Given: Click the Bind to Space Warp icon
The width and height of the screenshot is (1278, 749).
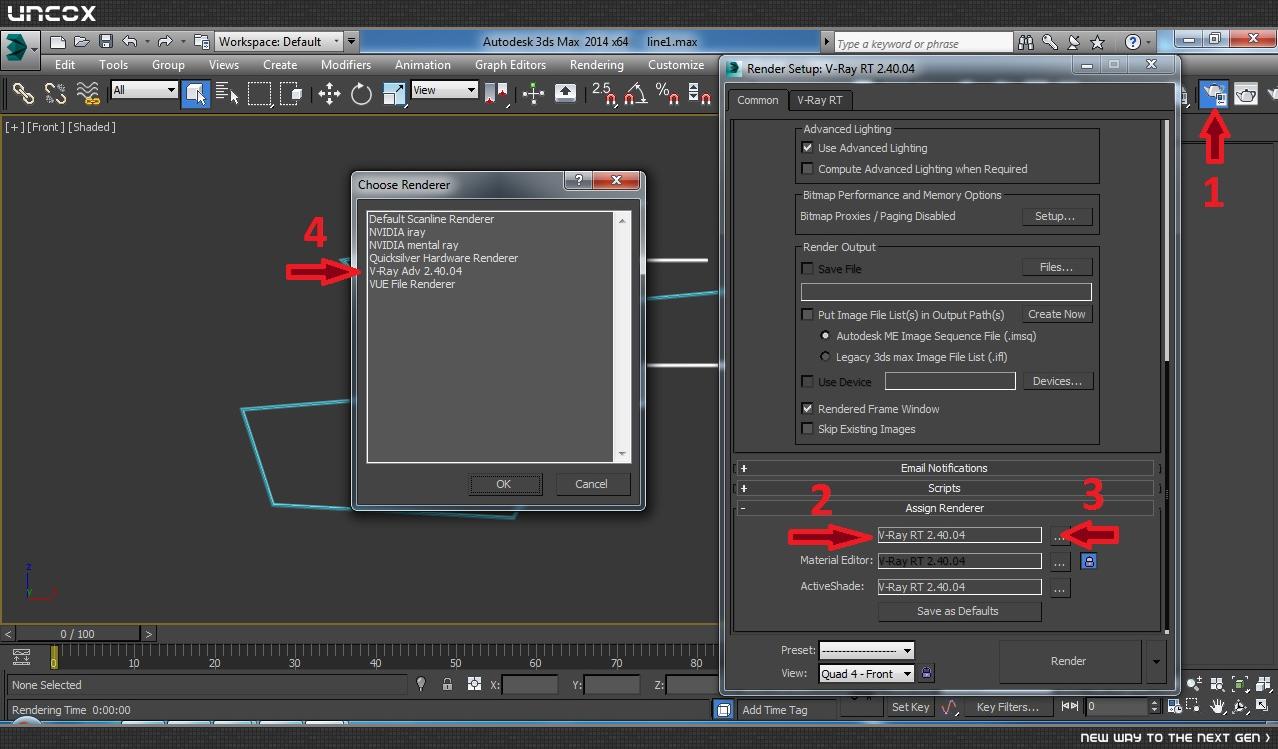Looking at the screenshot, I should [x=88, y=94].
